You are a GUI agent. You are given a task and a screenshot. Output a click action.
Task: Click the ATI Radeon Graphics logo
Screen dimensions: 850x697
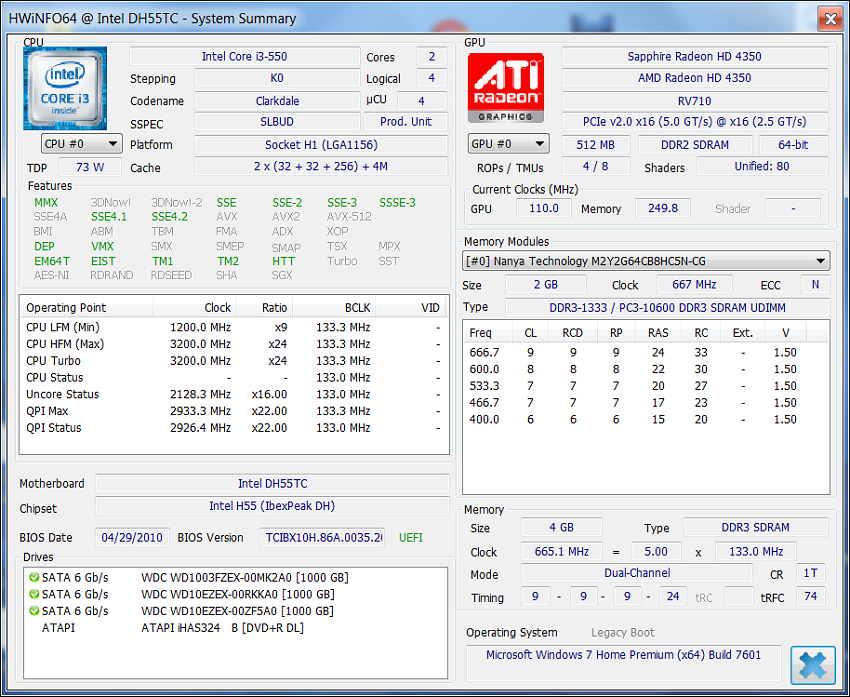pos(506,88)
